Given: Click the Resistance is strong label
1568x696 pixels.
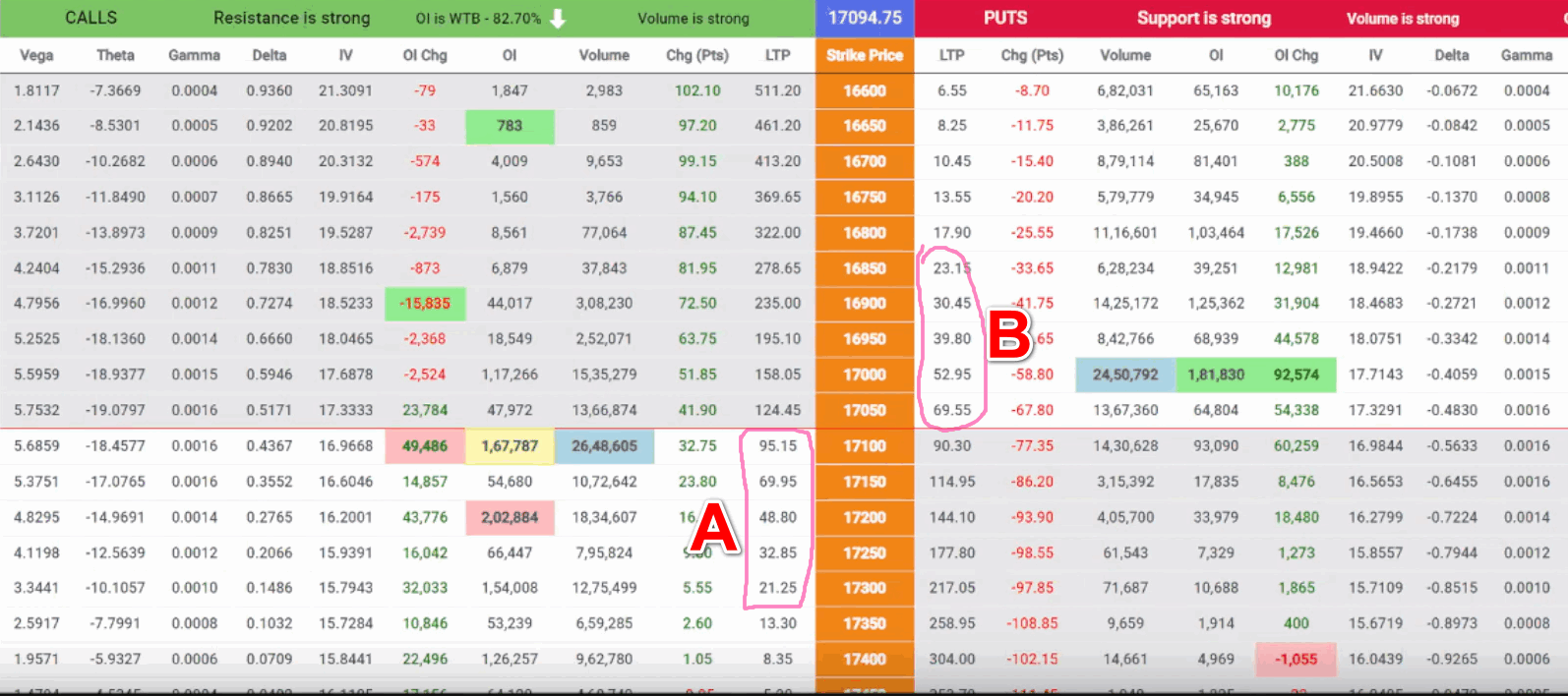Looking at the screenshot, I should (x=291, y=18).
